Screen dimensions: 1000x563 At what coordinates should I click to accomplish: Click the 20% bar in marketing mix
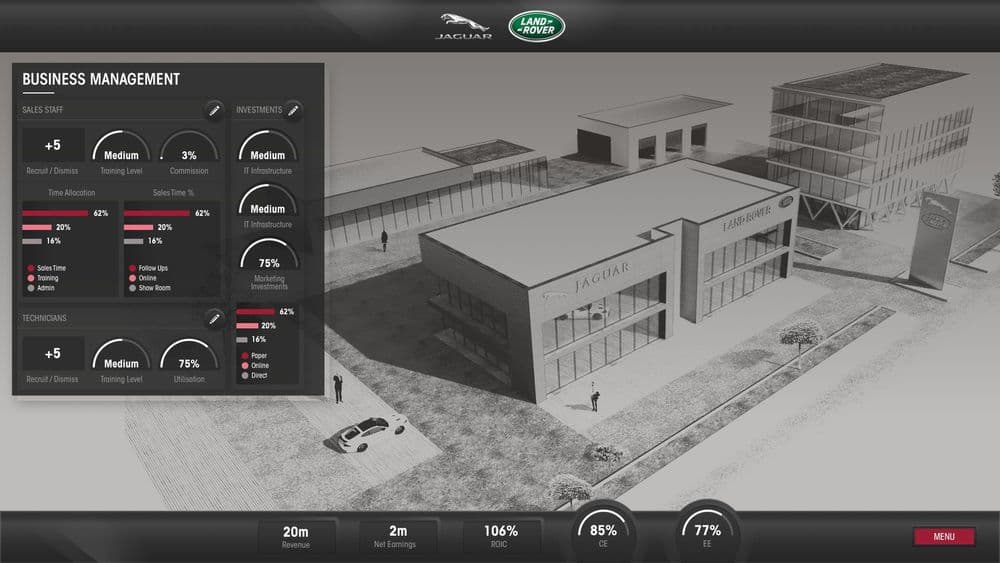pyautogui.click(x=247, y=326)
